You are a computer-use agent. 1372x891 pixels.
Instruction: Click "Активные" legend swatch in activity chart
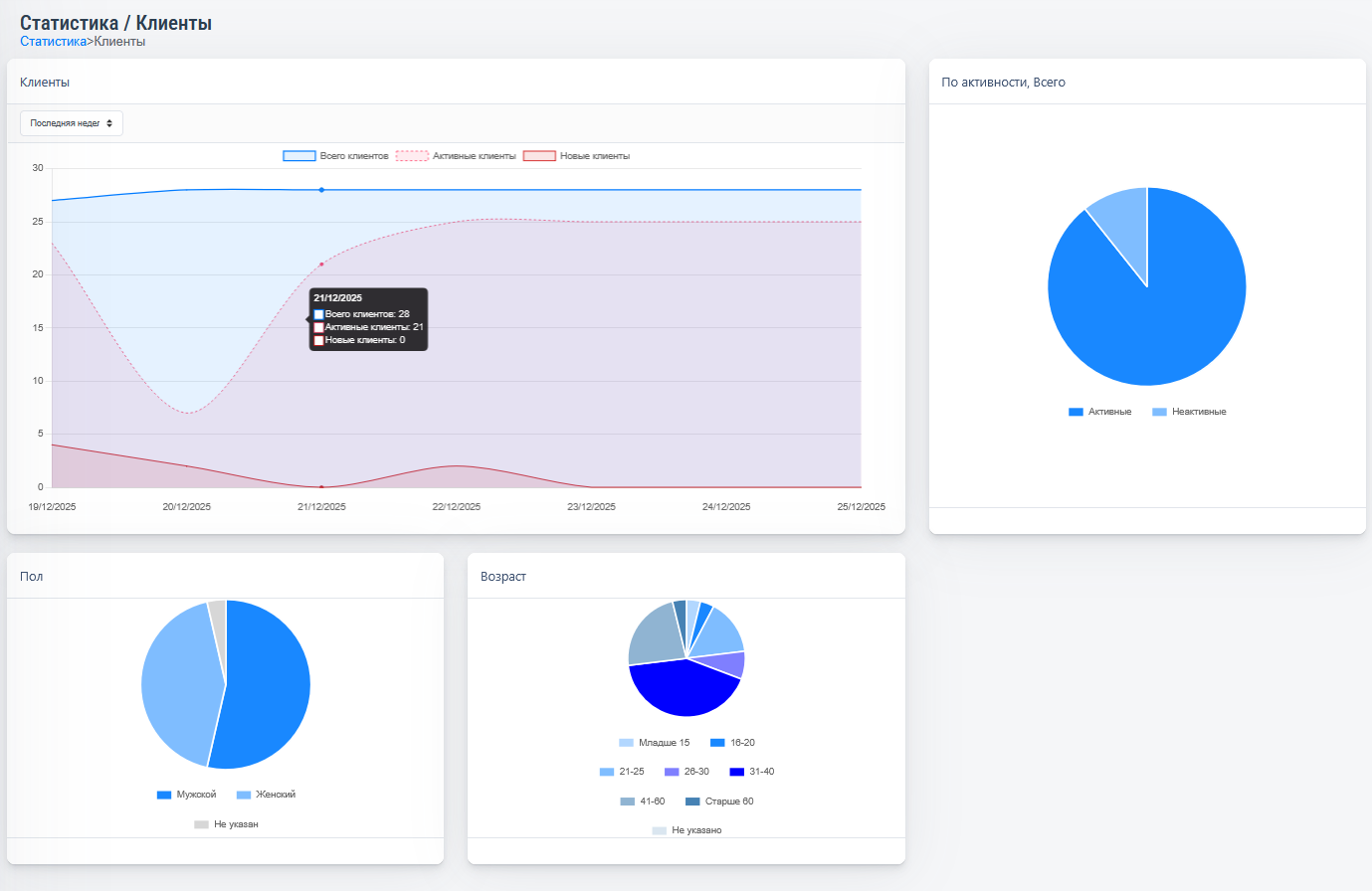coord(1076,412)
